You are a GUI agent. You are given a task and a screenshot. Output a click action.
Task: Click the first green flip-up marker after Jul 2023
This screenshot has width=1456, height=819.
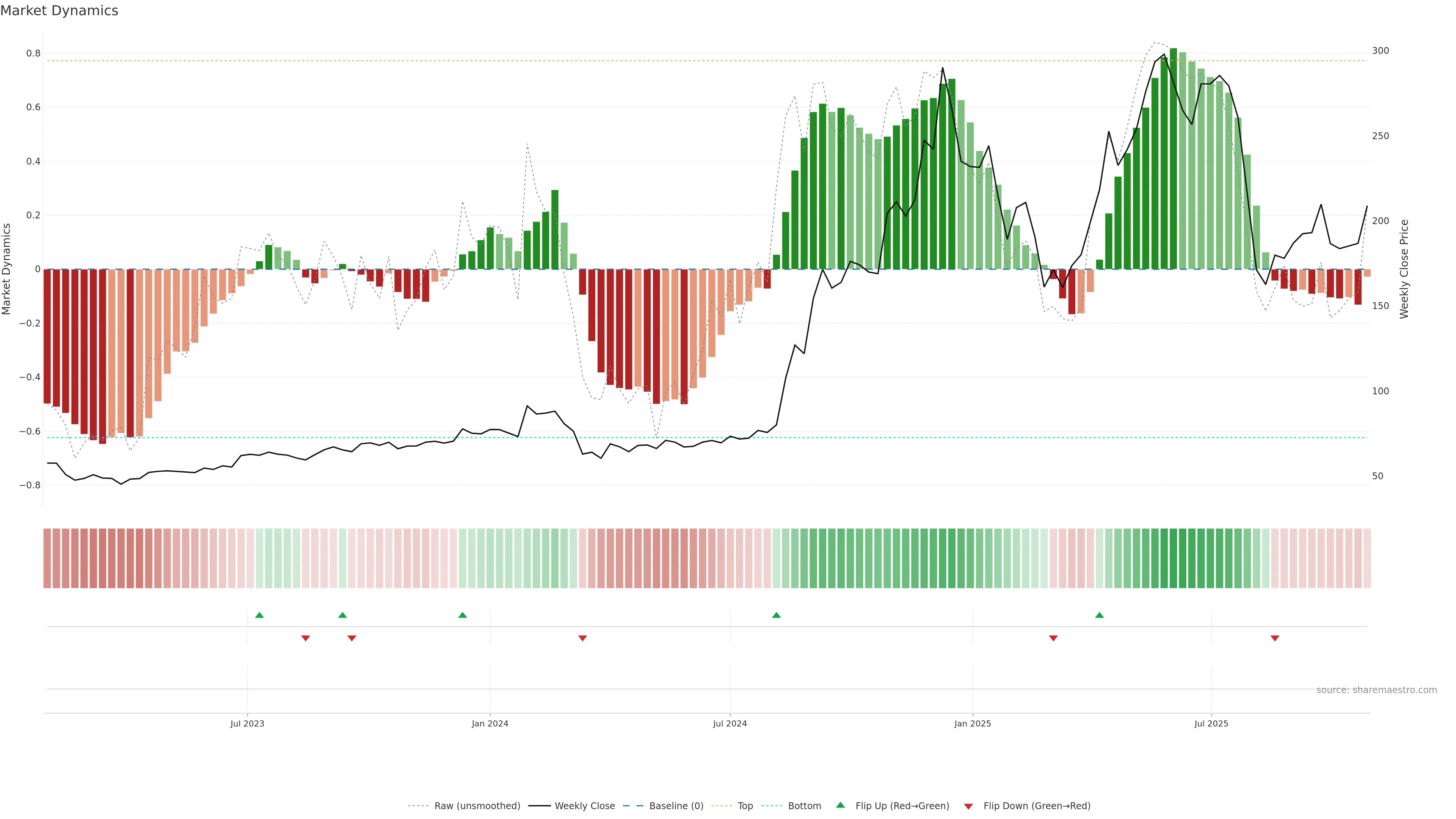tap(259, 615)
